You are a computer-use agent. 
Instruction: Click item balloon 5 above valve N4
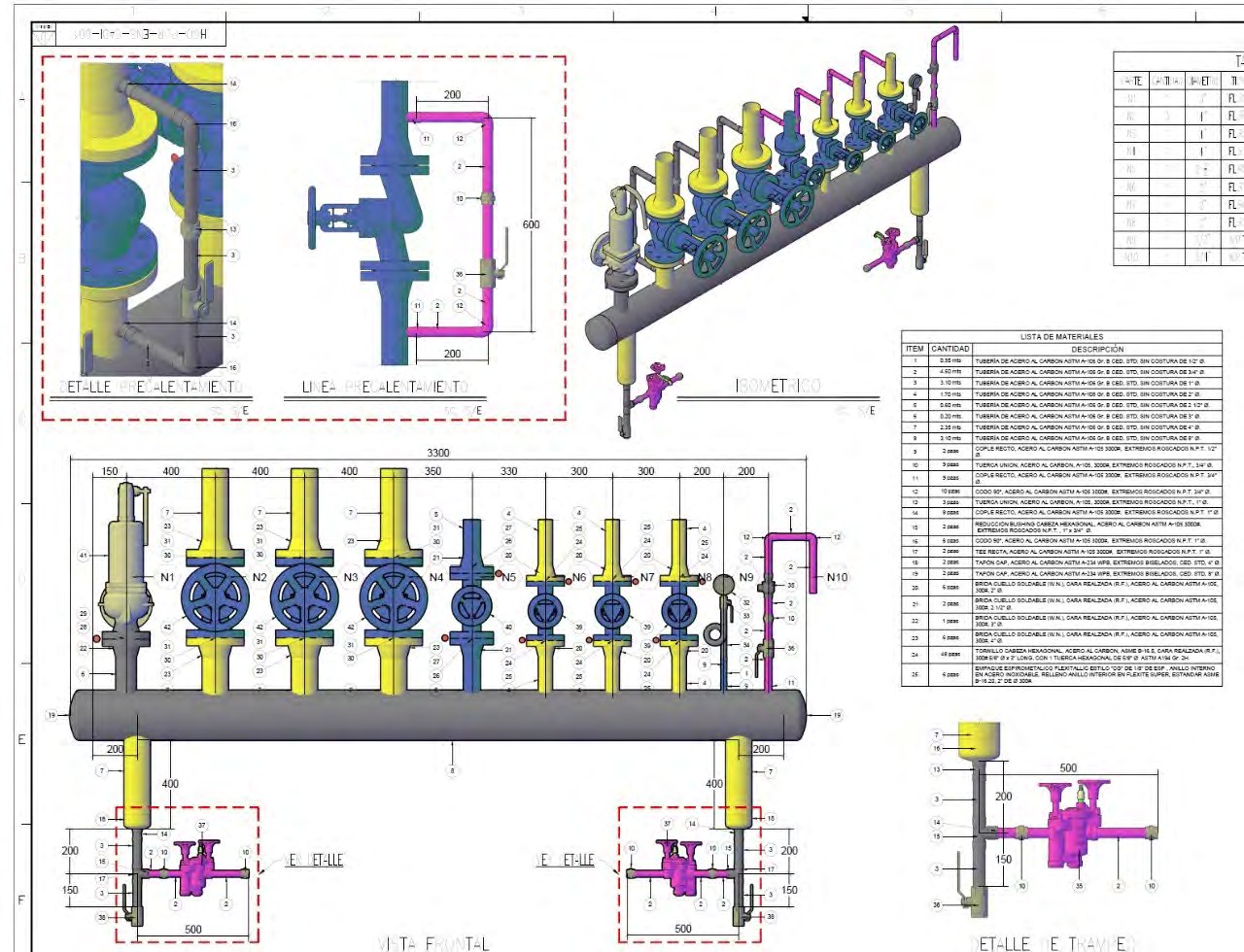[436, 514]
